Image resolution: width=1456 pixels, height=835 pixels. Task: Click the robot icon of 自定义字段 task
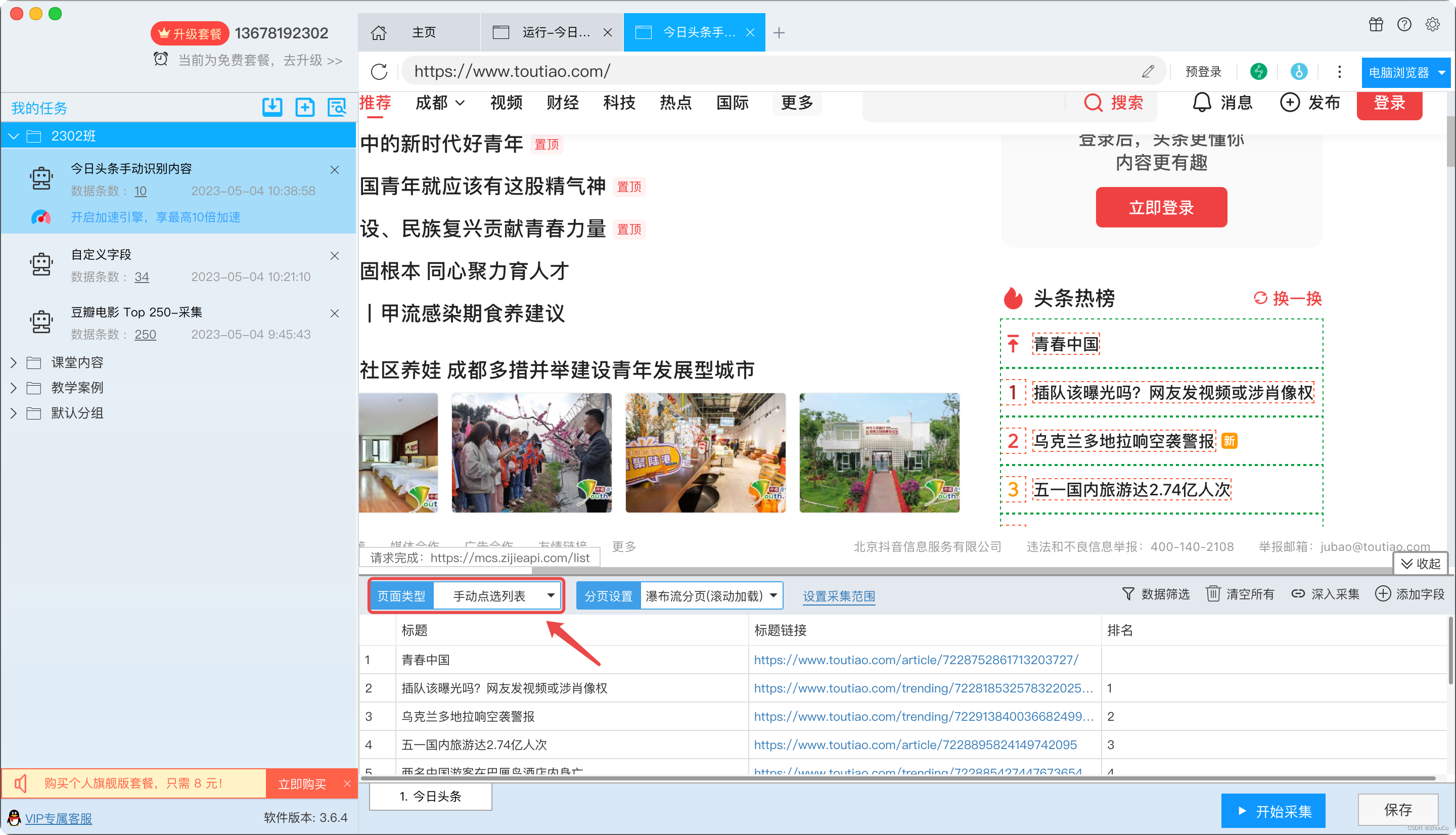pyautogui.click(x=41, y=265)
